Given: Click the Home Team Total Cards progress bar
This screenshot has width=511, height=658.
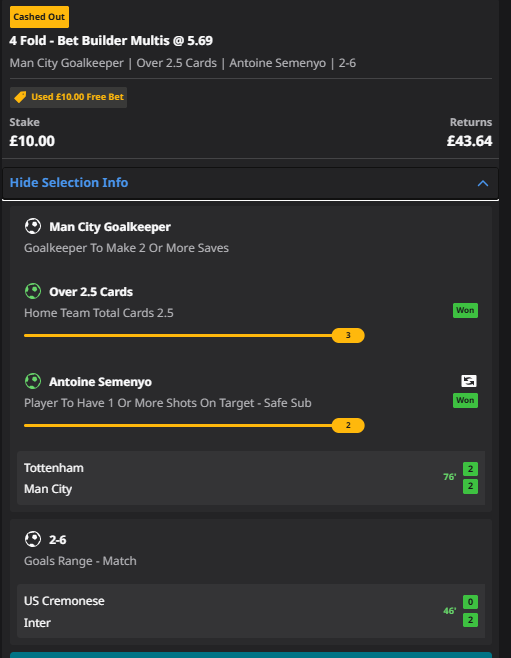Looking at the screenshot, I should click(194, 336).
